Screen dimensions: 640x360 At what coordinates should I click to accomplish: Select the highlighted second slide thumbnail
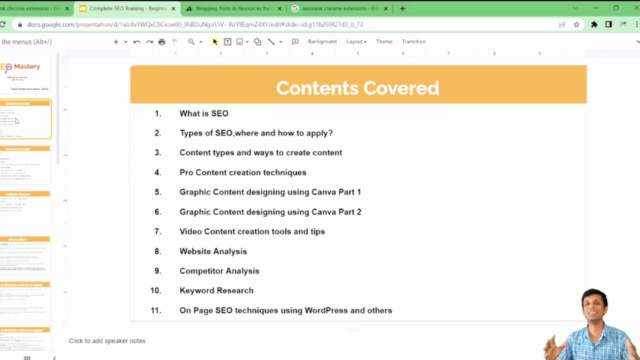(x=25, y=119)
